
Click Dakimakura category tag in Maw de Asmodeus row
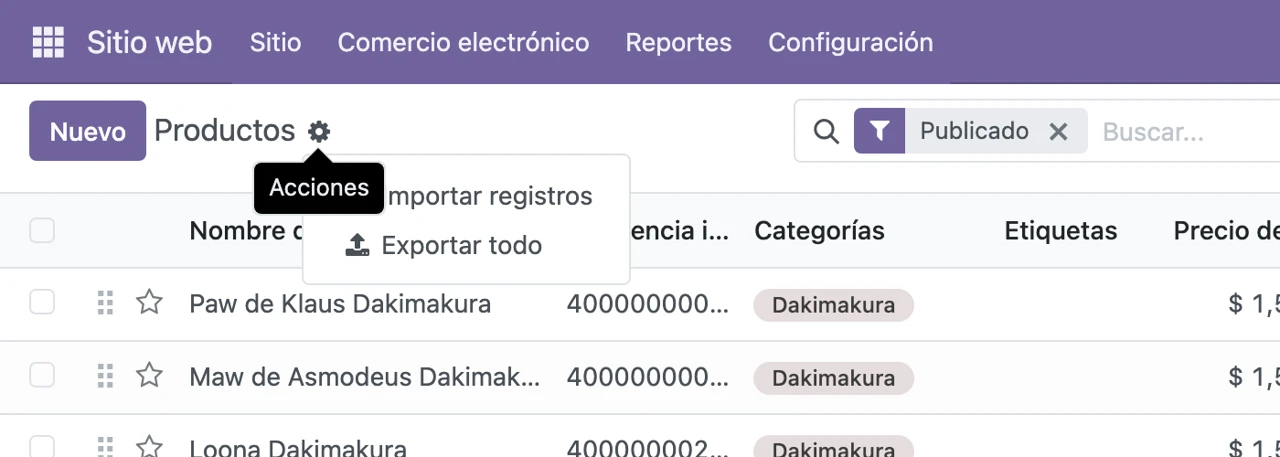tap(833, 378)
